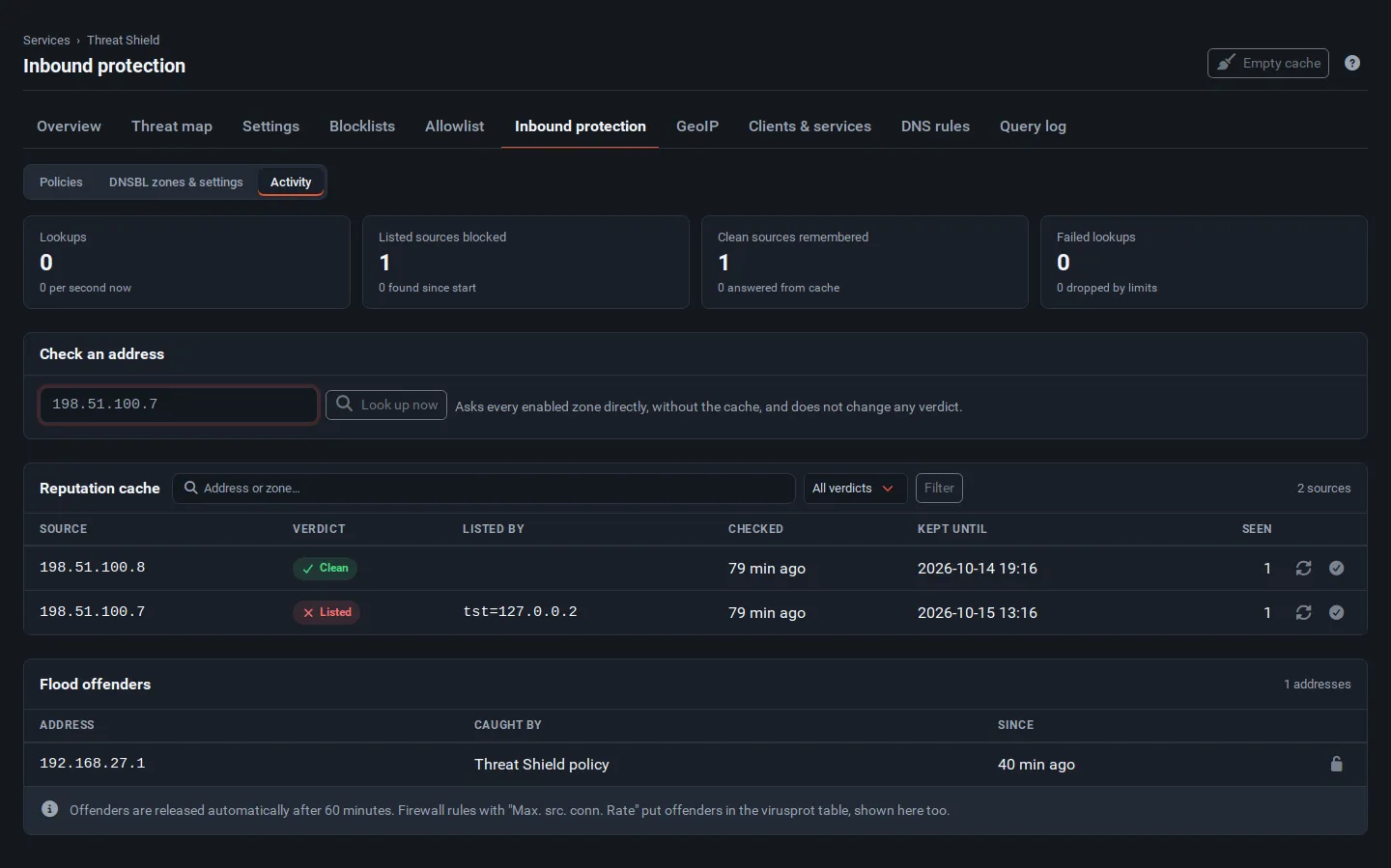Click the Kept until 2026-10-15 13:16 value
1391x868 pixels.
point(978,612)
